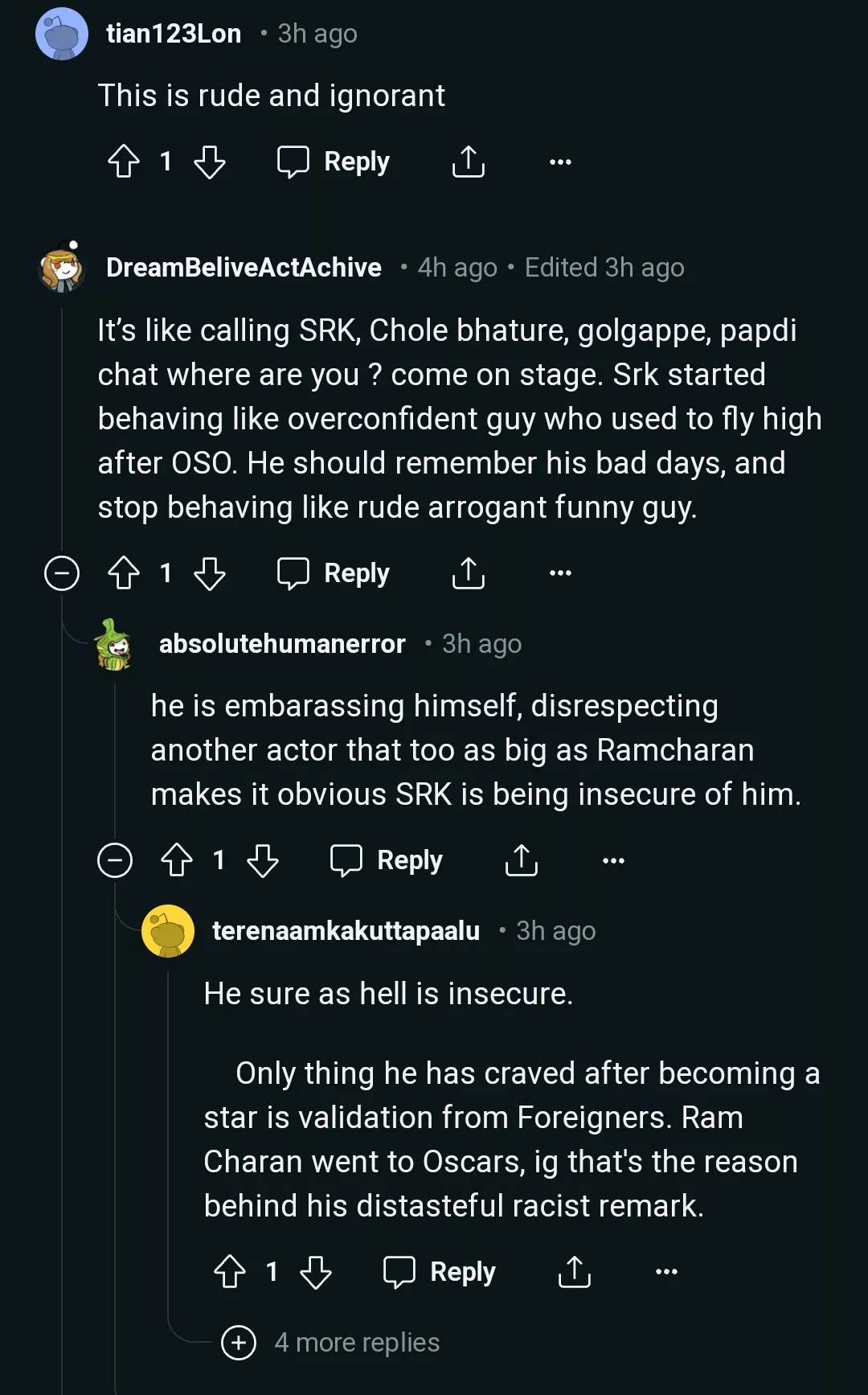Downvote tian123Lon's comment

tap(210, 162)
